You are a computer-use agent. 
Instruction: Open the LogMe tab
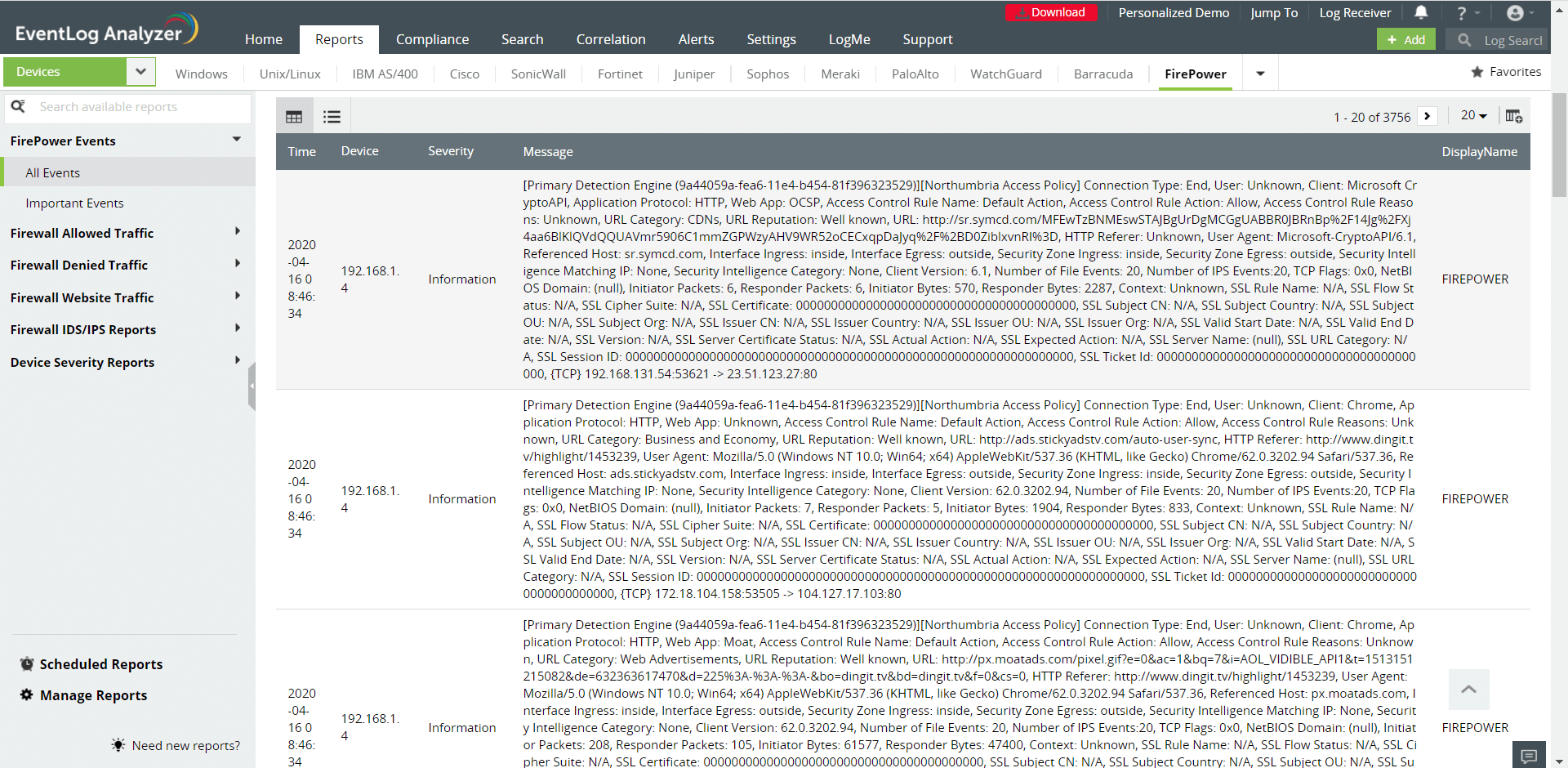point(849,39)
